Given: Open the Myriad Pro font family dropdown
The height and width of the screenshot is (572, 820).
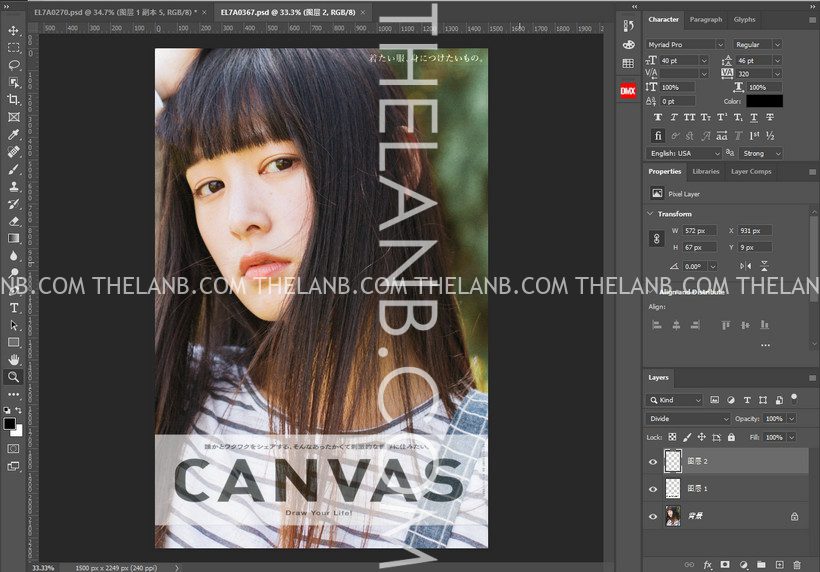Looking at the screenshot, I should [x=686, y=45].
